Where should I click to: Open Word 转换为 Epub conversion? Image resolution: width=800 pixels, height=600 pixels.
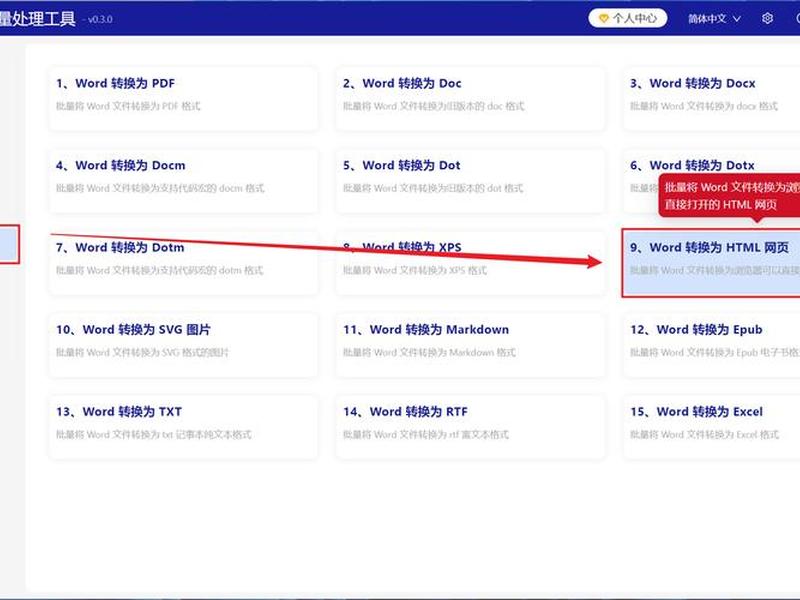(x=712, y=345)
